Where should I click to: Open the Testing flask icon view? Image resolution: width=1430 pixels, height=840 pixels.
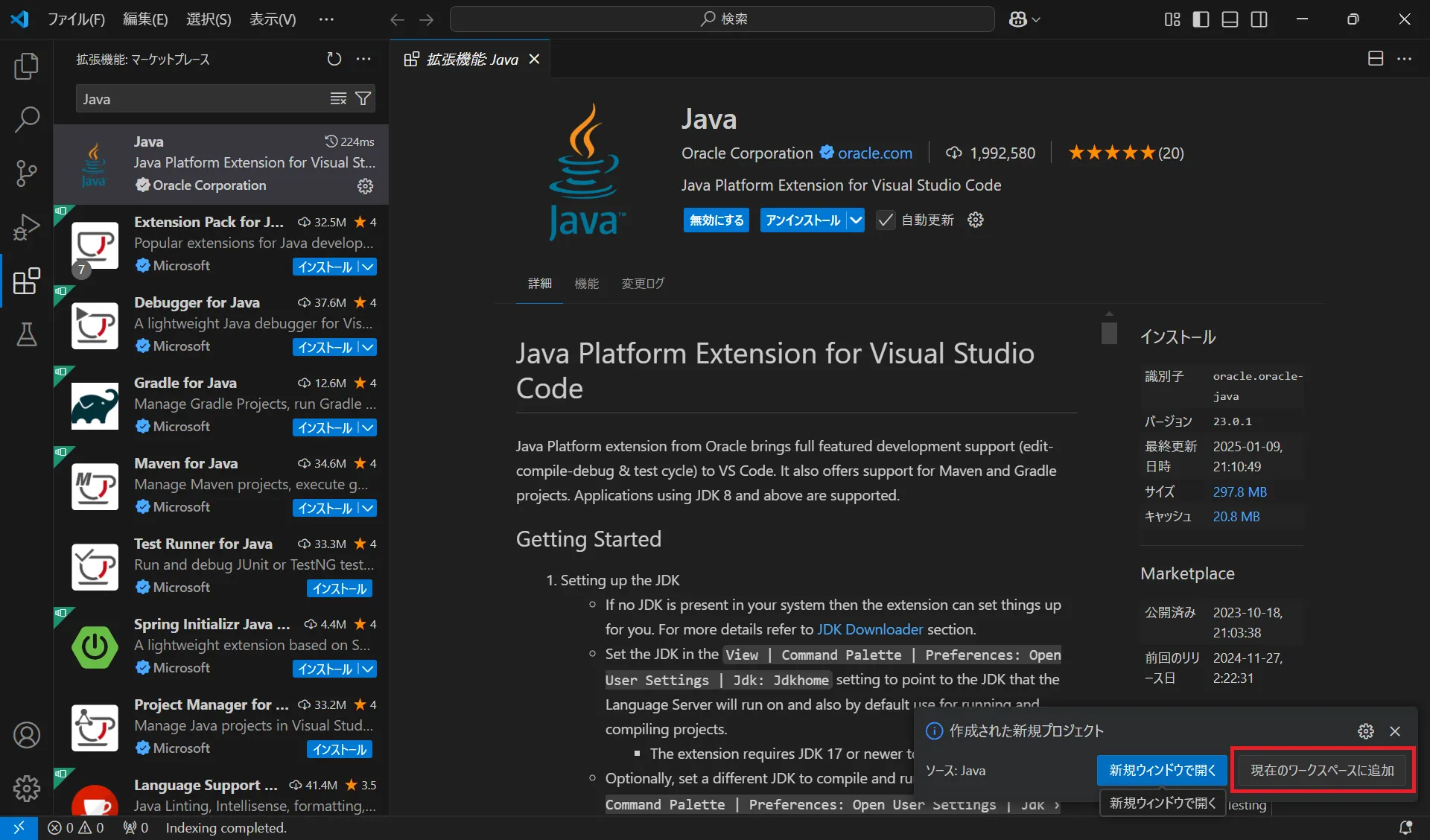[27, 334]
